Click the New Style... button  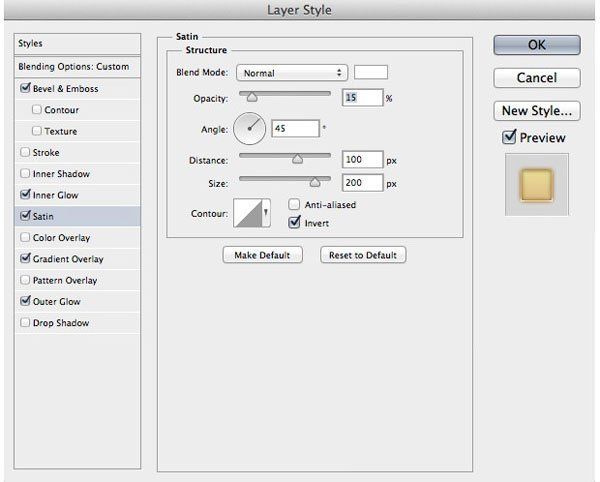click(537, 111)
